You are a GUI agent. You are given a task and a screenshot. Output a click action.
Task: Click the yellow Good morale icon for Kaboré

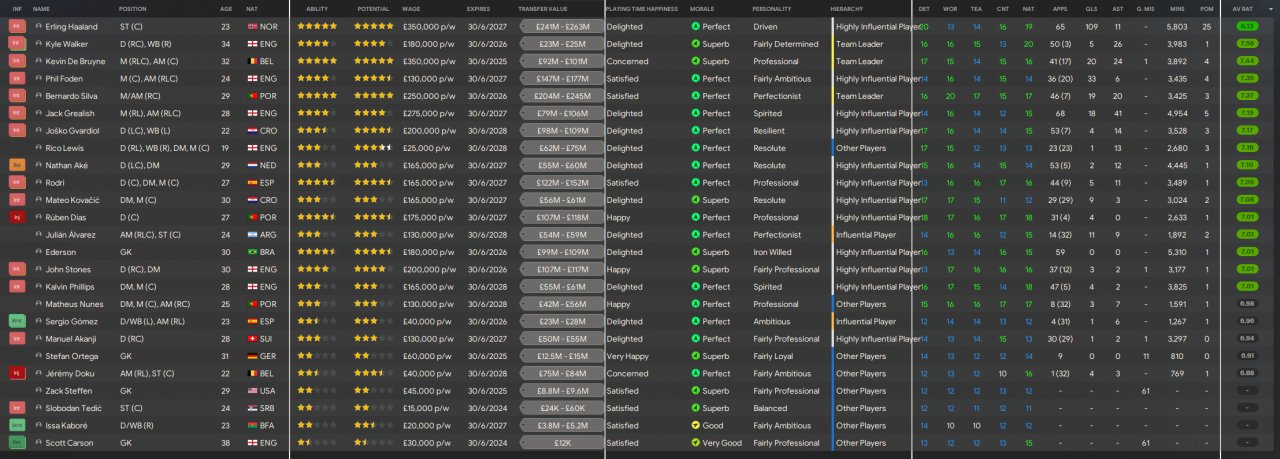(x=696, y=426)
